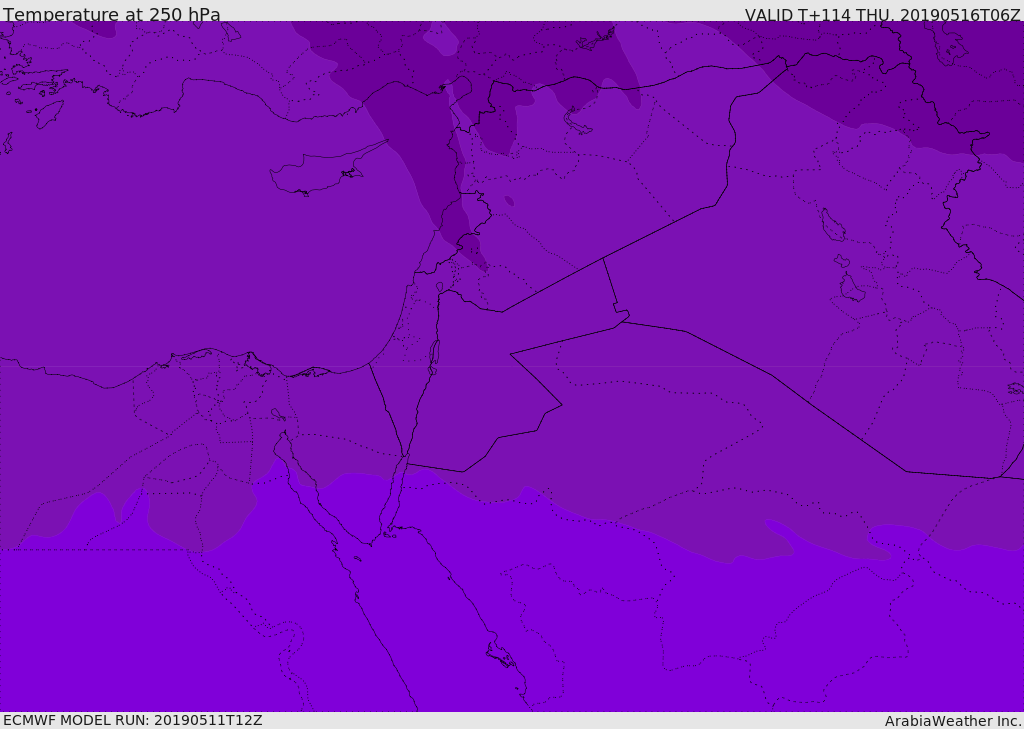Click the 'ECMWF MODEL RUN: 20190511T12Z' text
Viewport: 1024px width, 729px height.
[133, 720]
